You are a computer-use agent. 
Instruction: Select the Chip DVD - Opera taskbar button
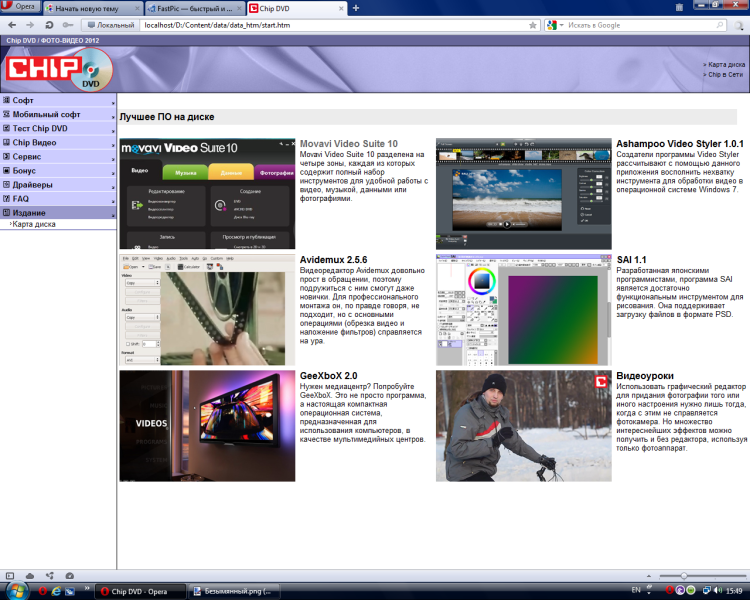click(140, 591)
